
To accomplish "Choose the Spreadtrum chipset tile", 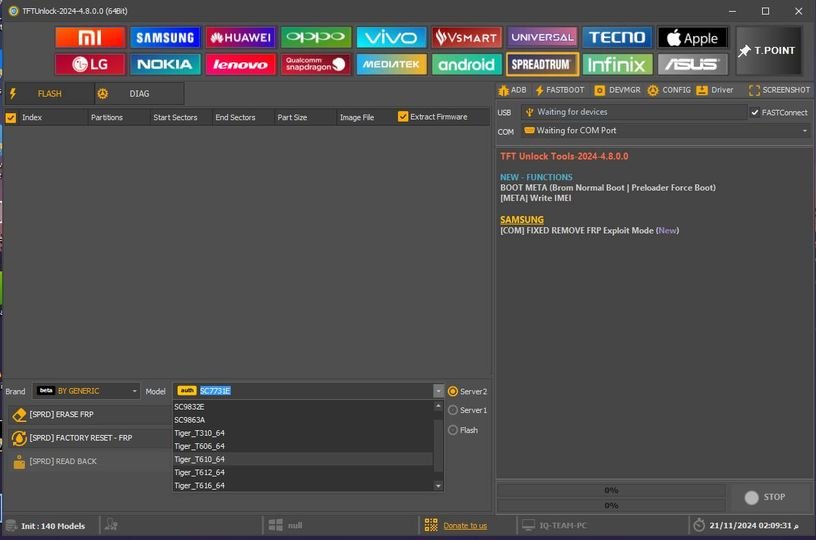I will pyautogui.click(x=542, y=65).
